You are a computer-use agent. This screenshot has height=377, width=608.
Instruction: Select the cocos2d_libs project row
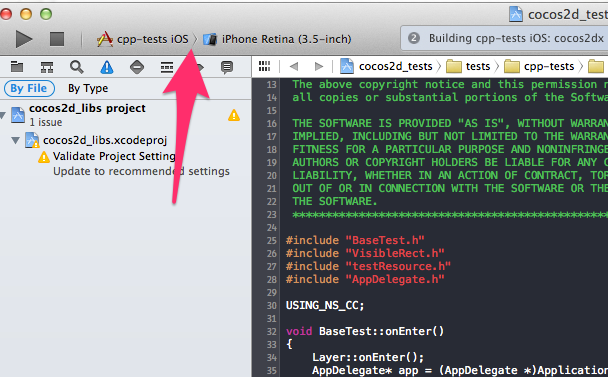point(126,115)
